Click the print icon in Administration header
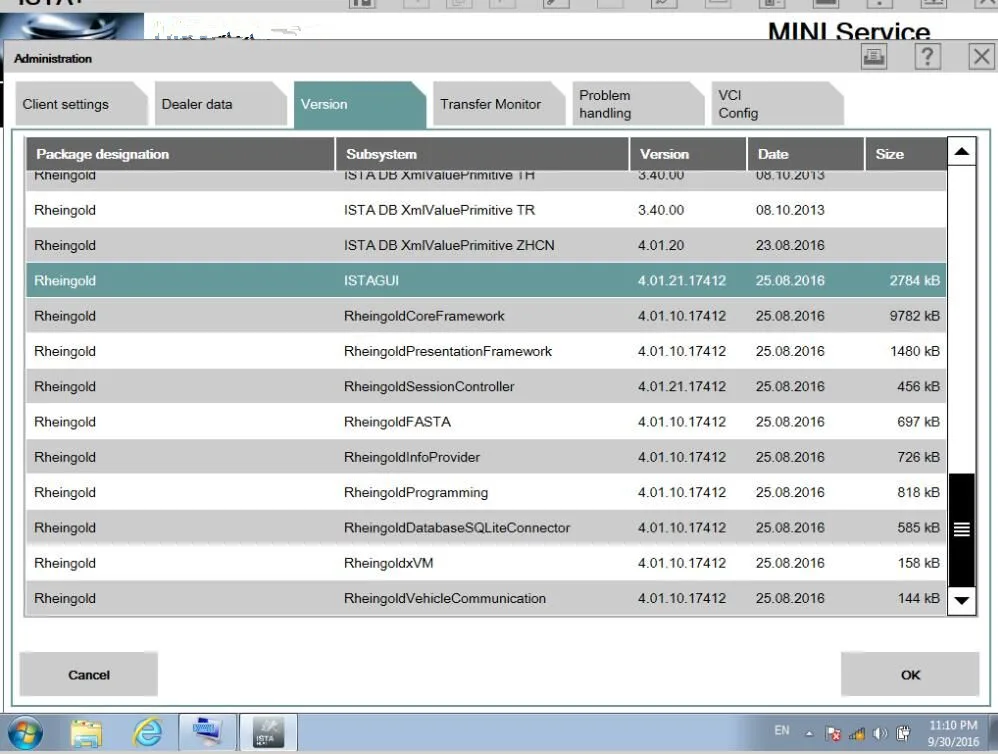 (x=874, y=57)
